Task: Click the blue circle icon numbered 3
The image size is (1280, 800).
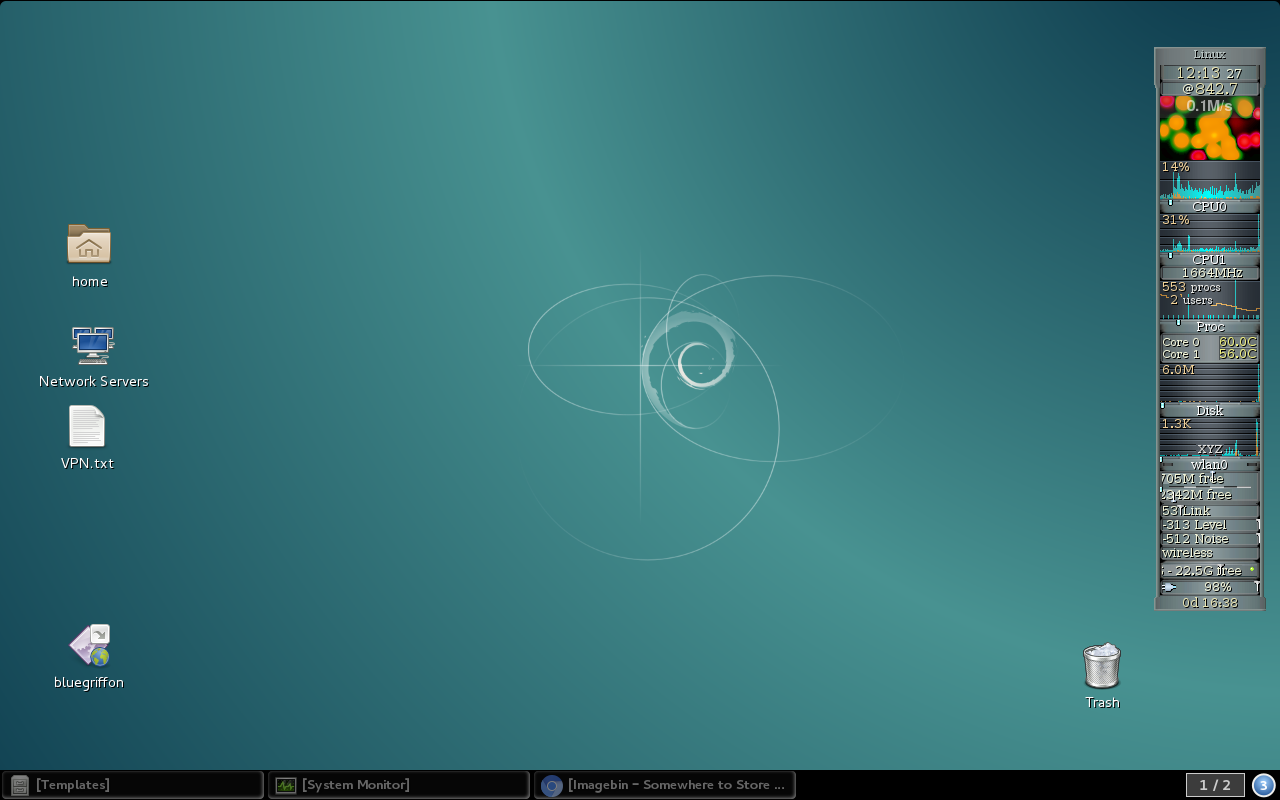Action: [x=1263, y=785]
